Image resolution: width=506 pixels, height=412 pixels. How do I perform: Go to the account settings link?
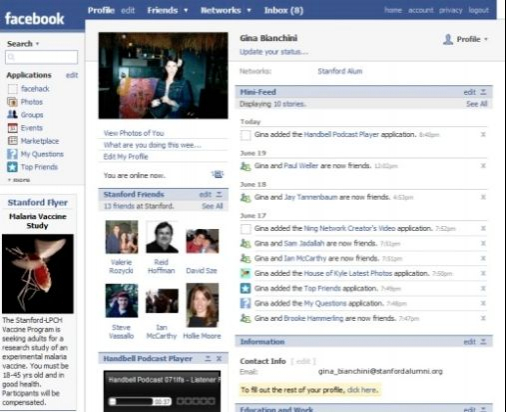[421, 10]
